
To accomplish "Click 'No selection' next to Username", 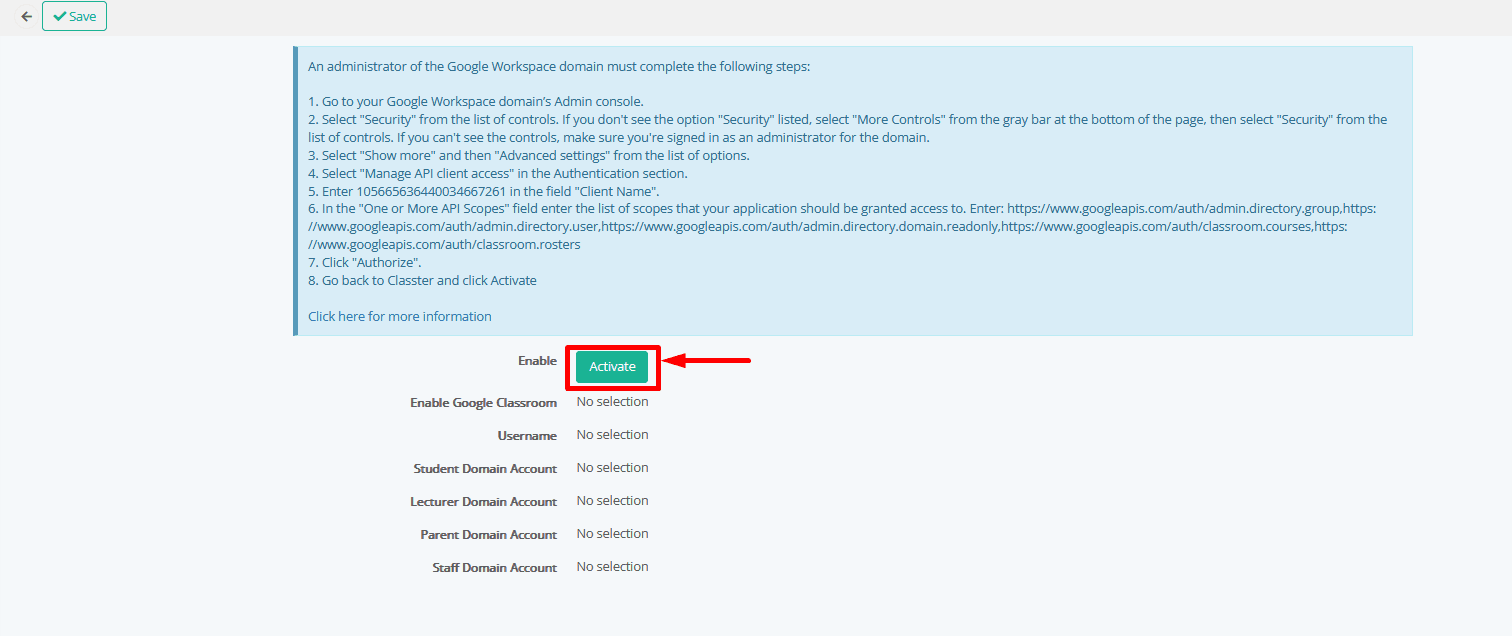I will [x=612, y=435].
